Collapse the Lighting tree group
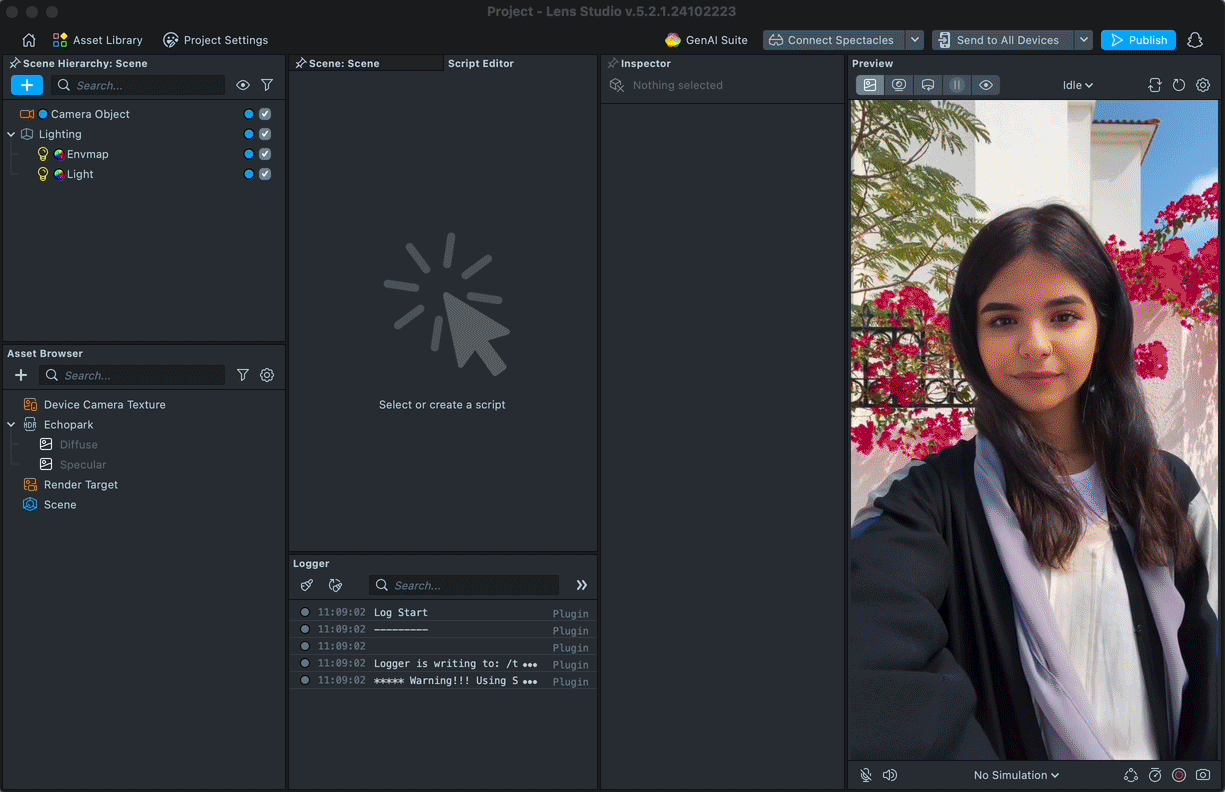The width and height of the screenshot is (1225, 792). 11,134
